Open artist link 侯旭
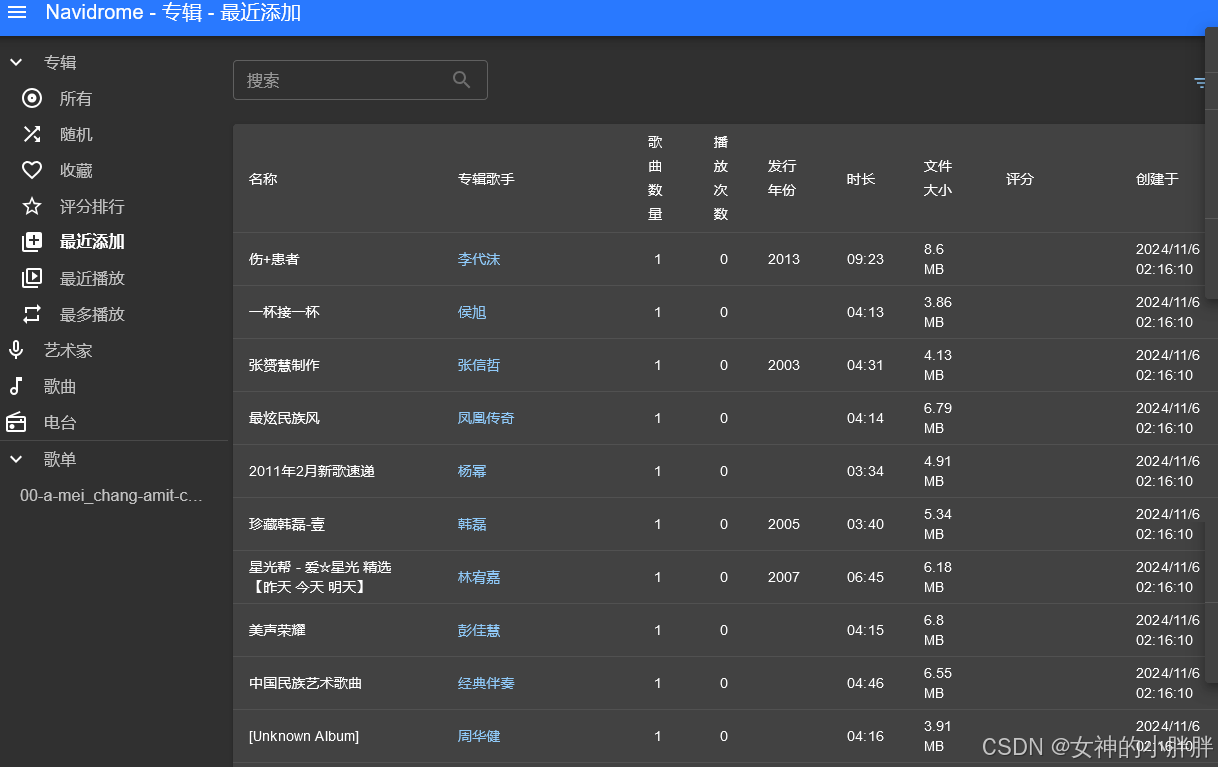 pos(472,312)
